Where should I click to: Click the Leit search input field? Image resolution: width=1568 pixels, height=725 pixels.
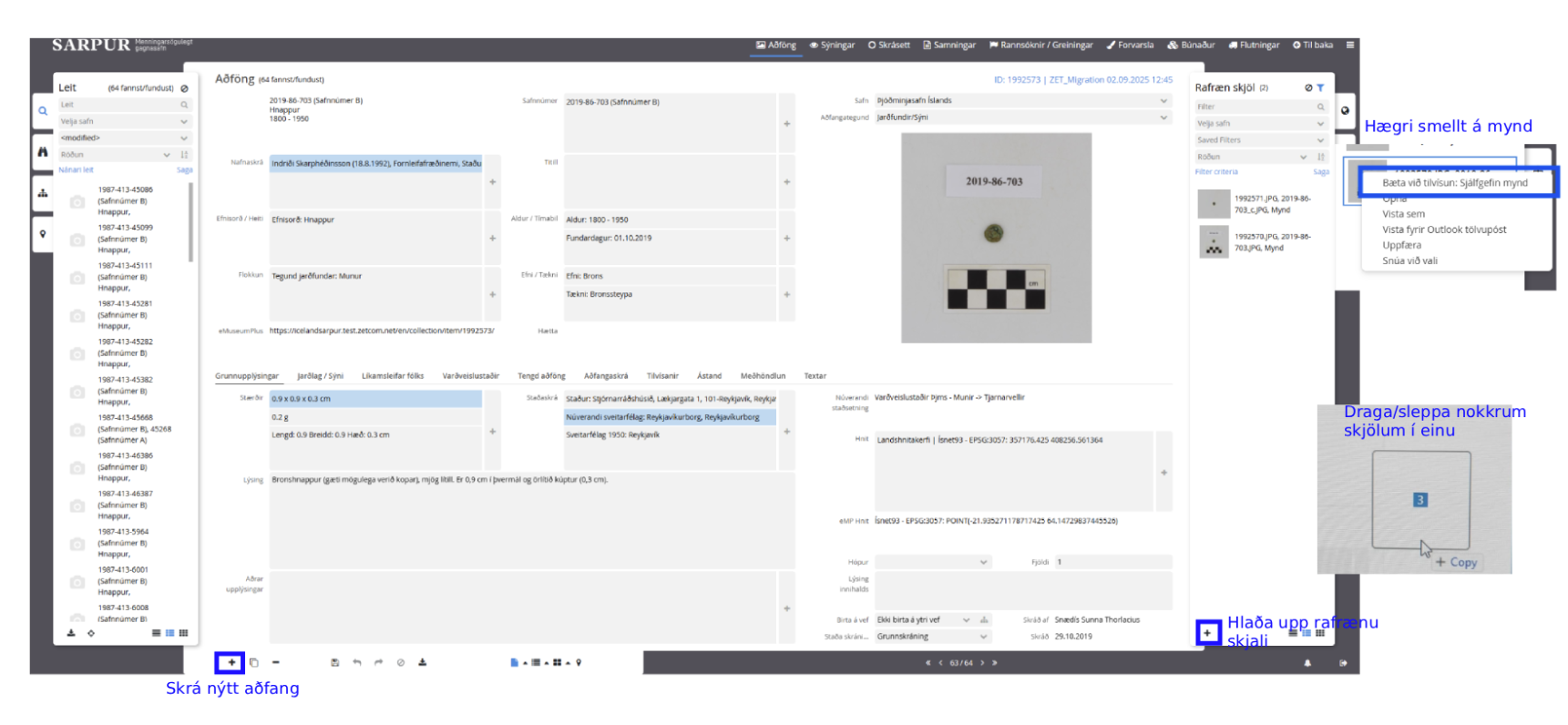[125, 105]
